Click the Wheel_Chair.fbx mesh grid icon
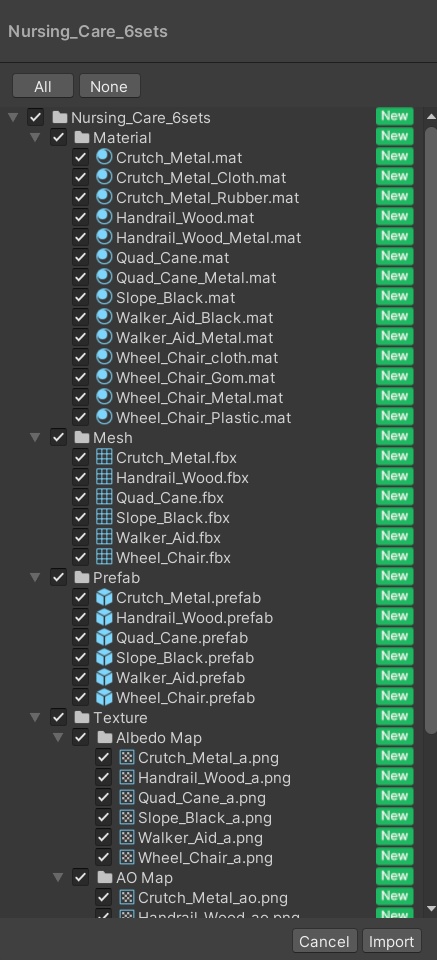Screen dimensions: 437x960 105,557
